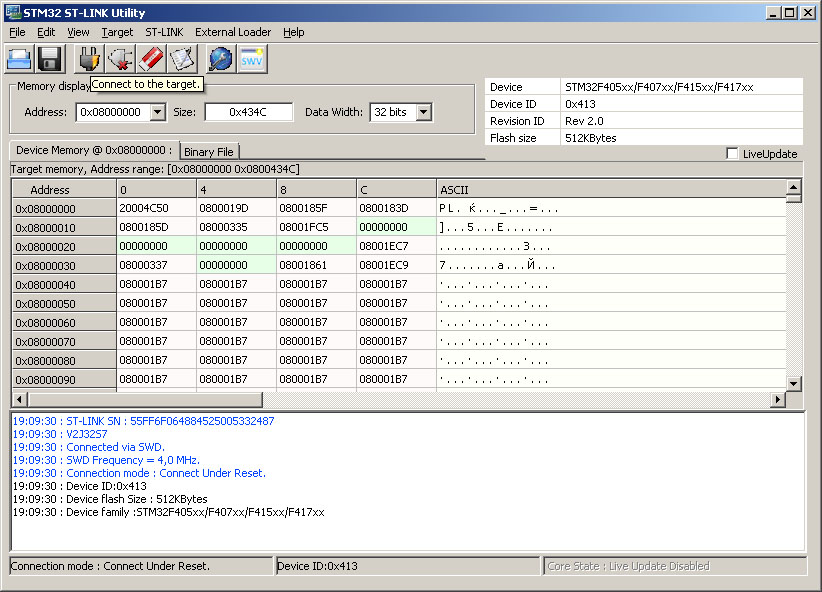Click the horizontal scrollbar right arrow
822x592 pixels.
click(778, 400)
